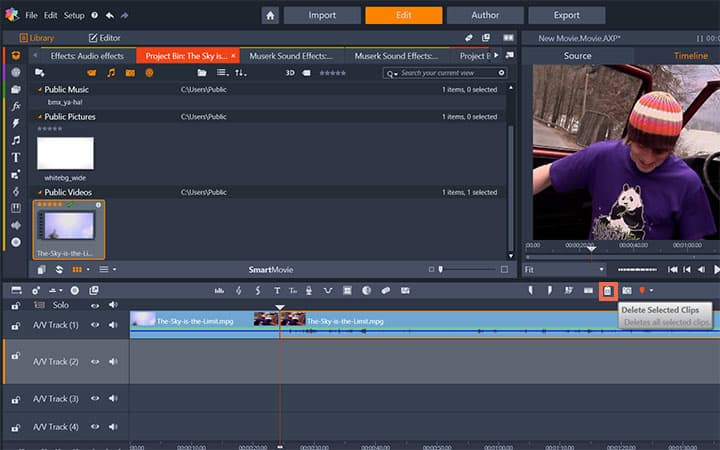Open the help question mark icon
720x450 pixels.
pyautogui.click(x=94, y=15)
